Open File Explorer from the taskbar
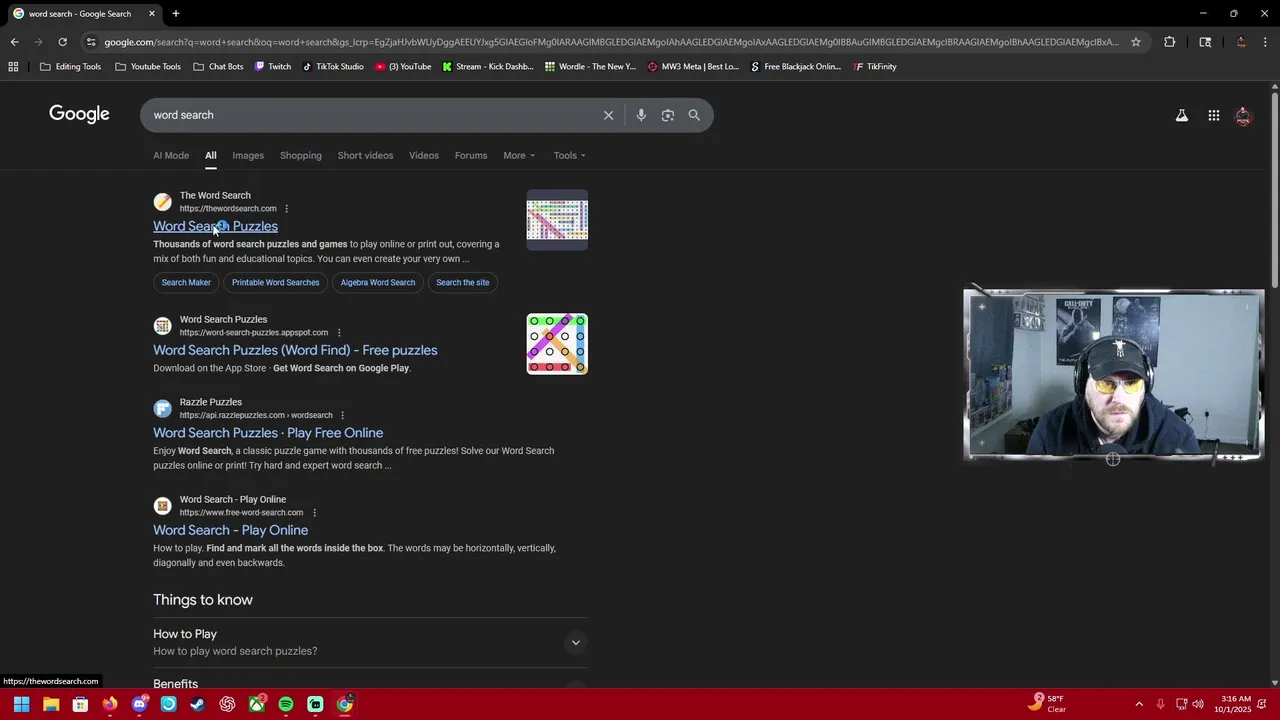 (x=51, y=704)
